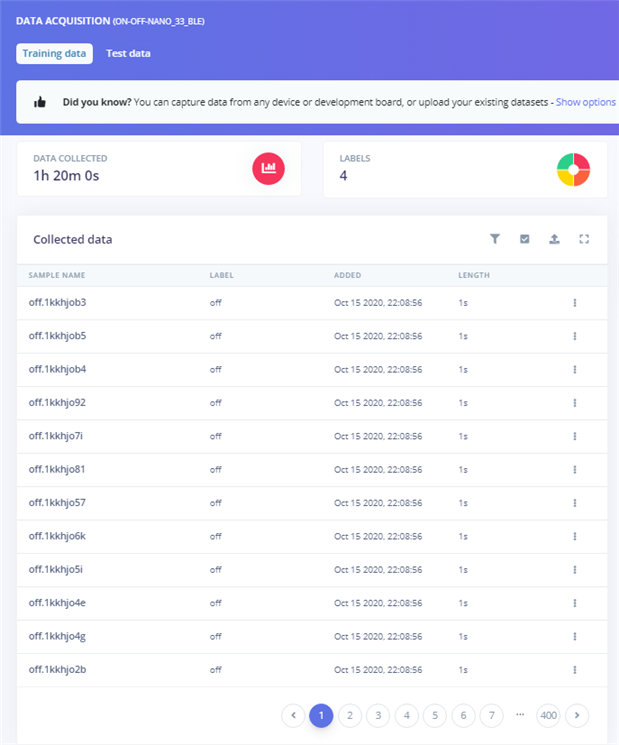Click the upload data icon

pyautogui.click(x=554, y=239)
